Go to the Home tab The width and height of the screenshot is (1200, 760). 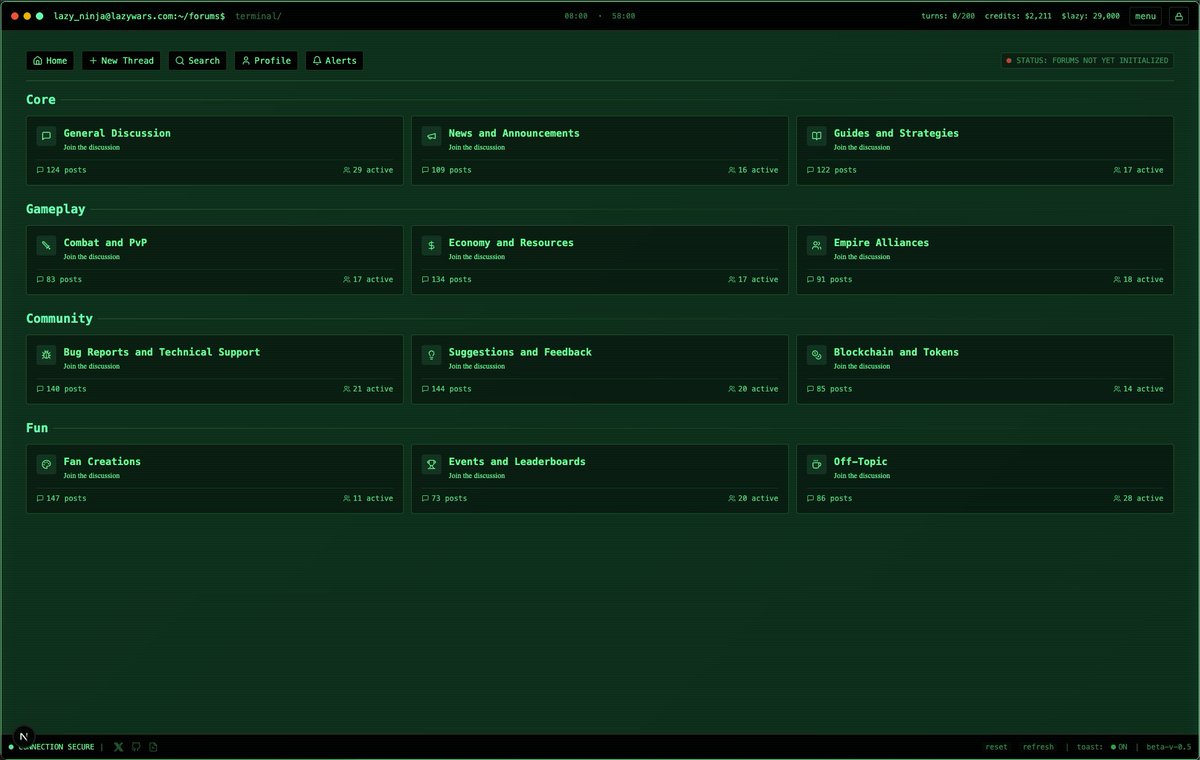point(50,61)
